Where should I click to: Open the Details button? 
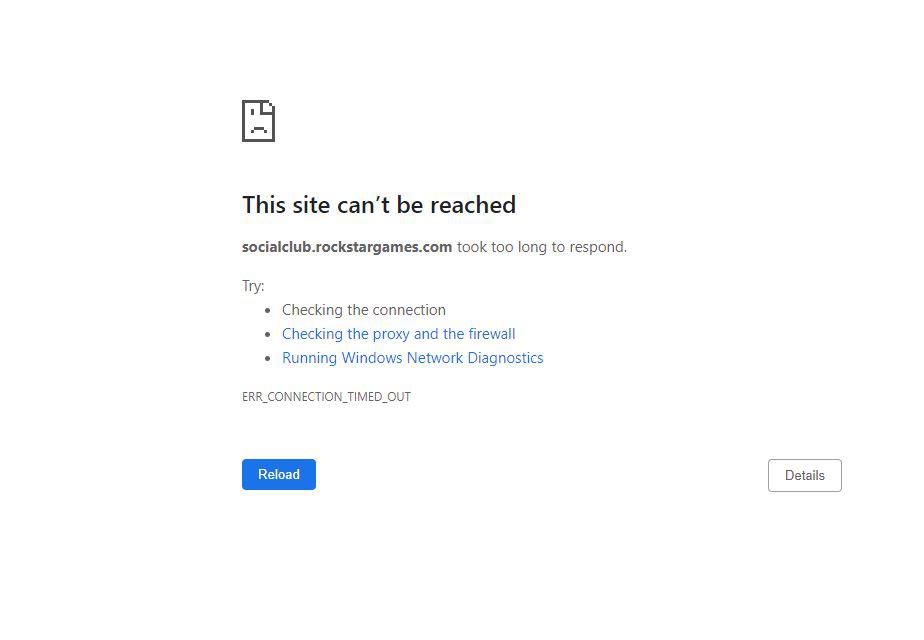804,476
